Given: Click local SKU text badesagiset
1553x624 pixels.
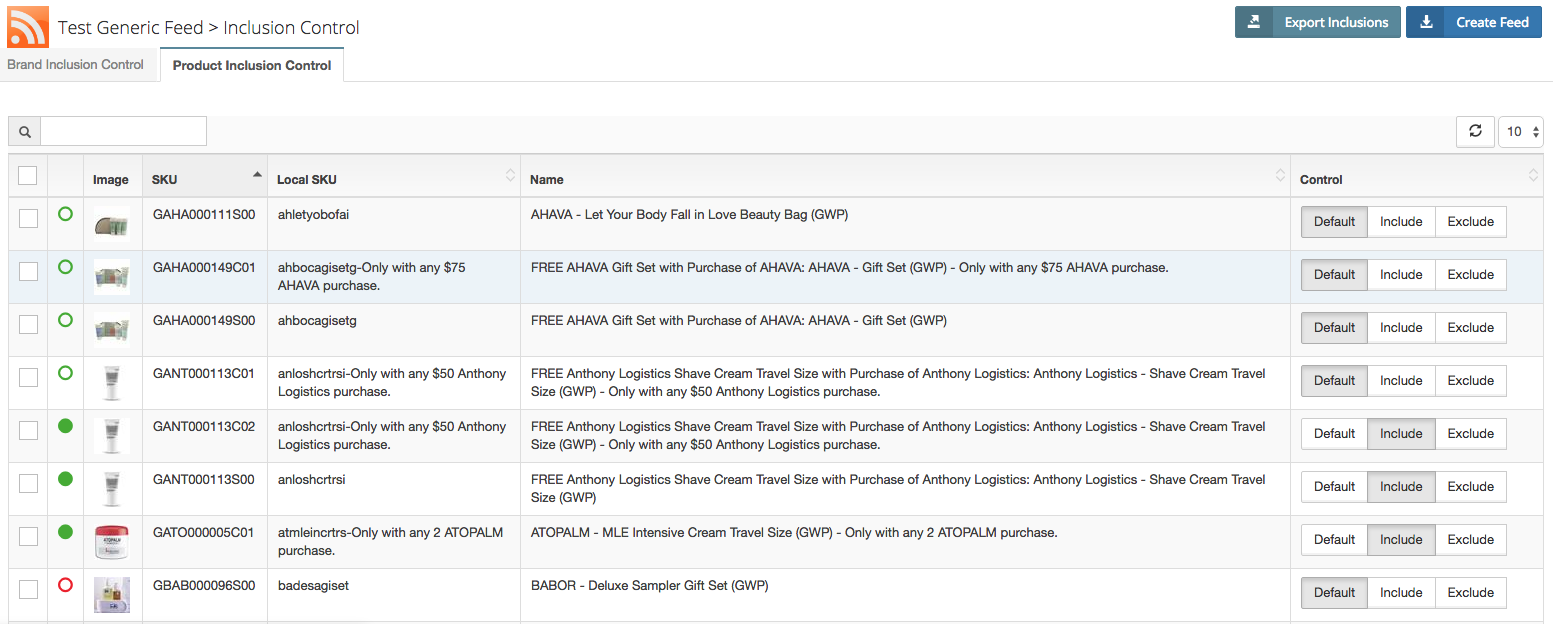Looking at the screenshot, I should point(313,586).
